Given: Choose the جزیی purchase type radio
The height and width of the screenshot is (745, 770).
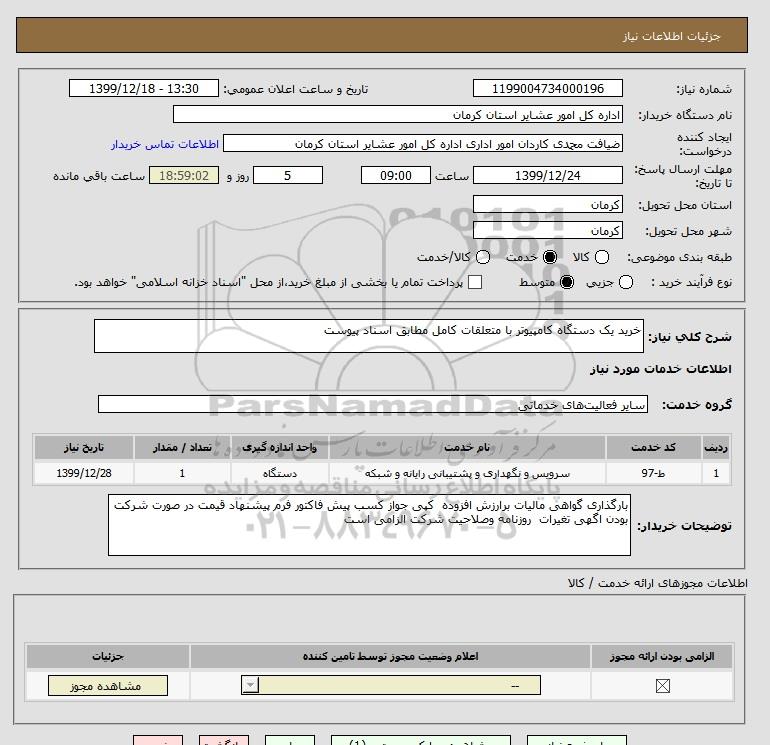Looking at the screenshot, I should coord(626,282).
